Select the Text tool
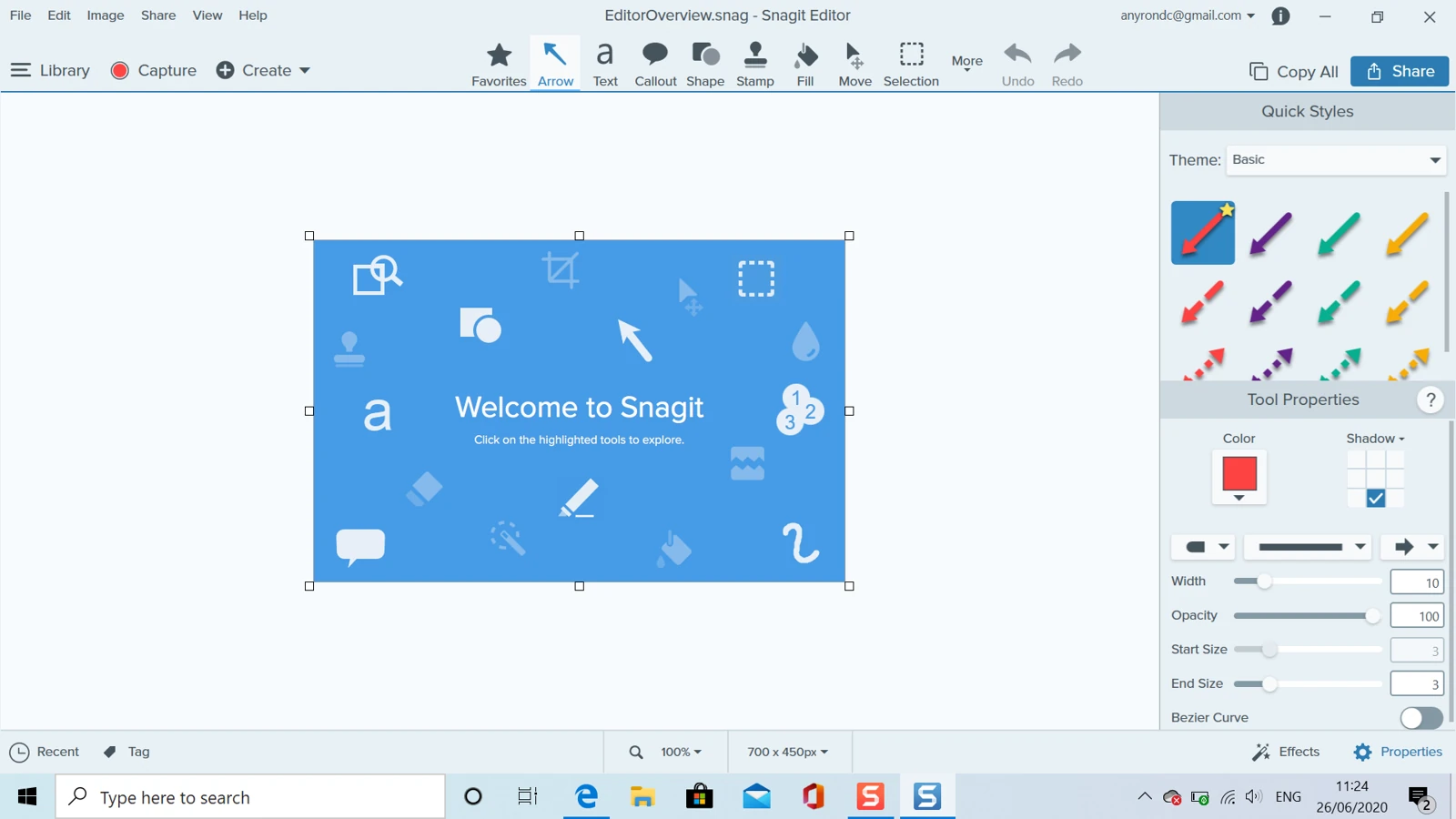1456x819 pixels. (x=605, y=65)
